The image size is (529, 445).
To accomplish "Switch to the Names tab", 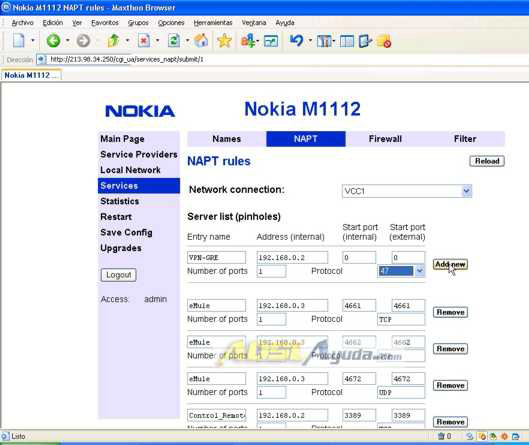I will click(x=227, y=139).
